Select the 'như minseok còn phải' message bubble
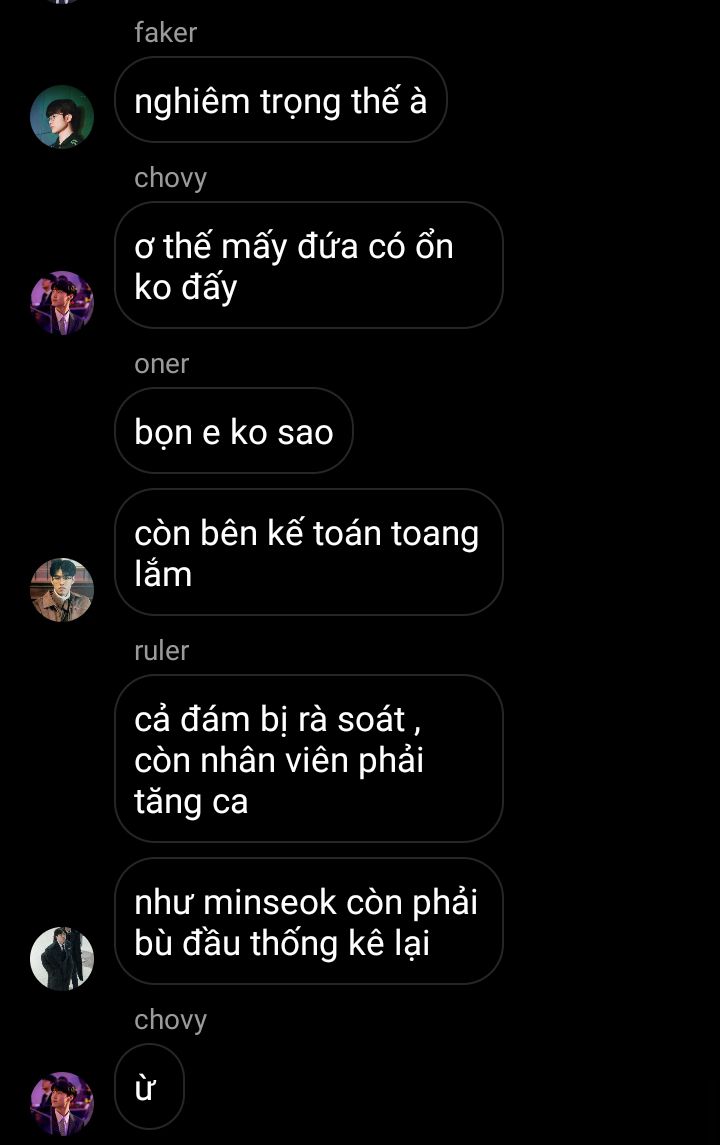 point(309,922)
